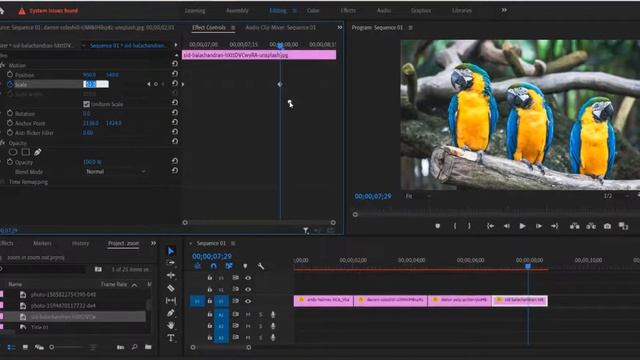The image size is (640, 360).
Task: Reset the Position parameter
Action: click(x=175, y=74)
